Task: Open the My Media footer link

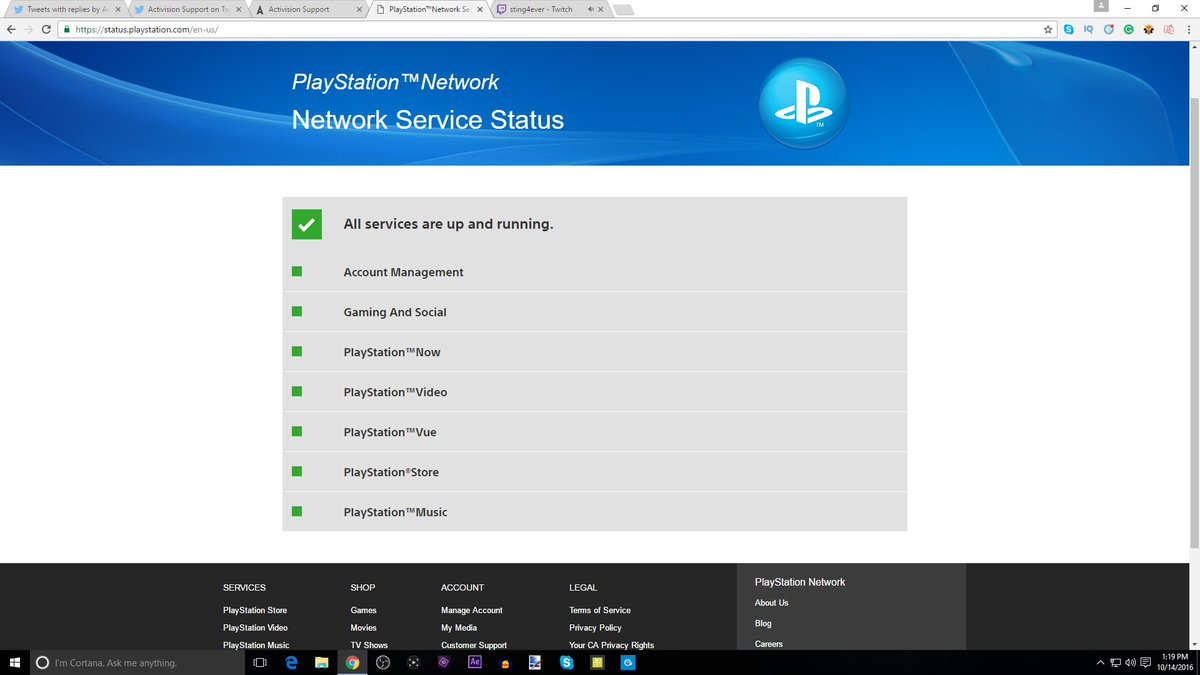Action: [x=459, y=628]
